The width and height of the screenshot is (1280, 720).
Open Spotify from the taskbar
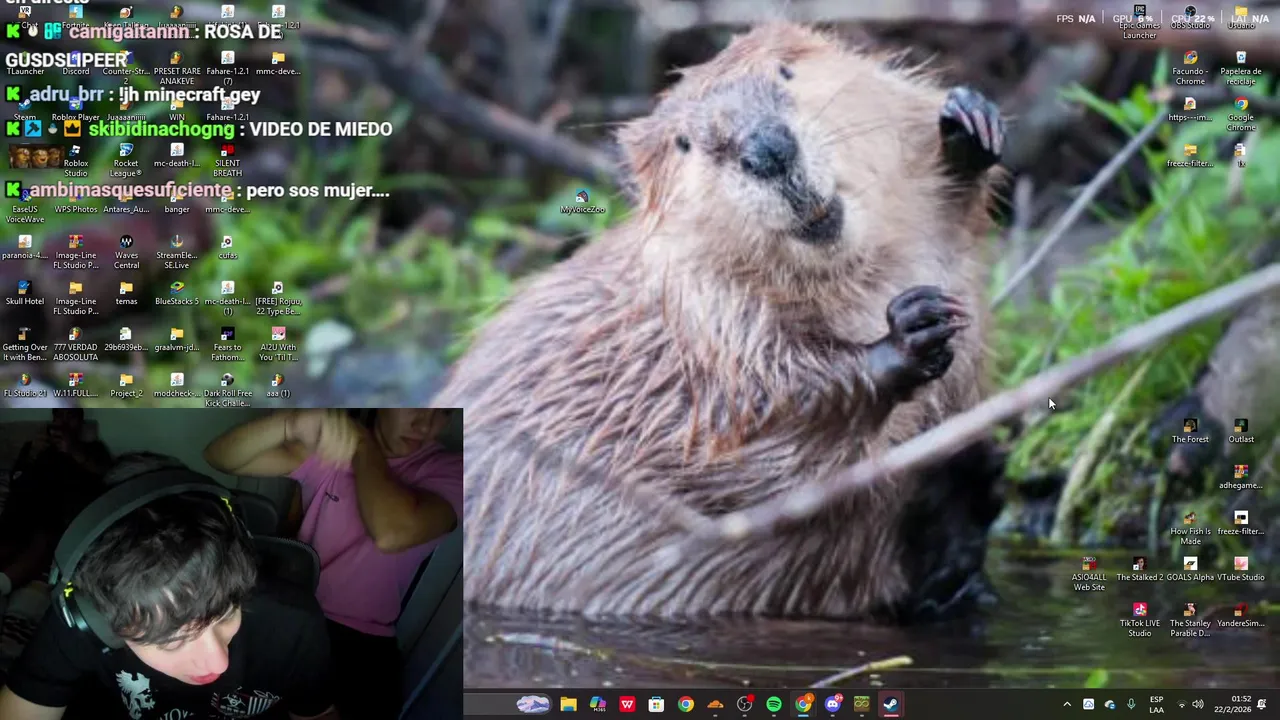pyautogui.click(x=774, y=704)
